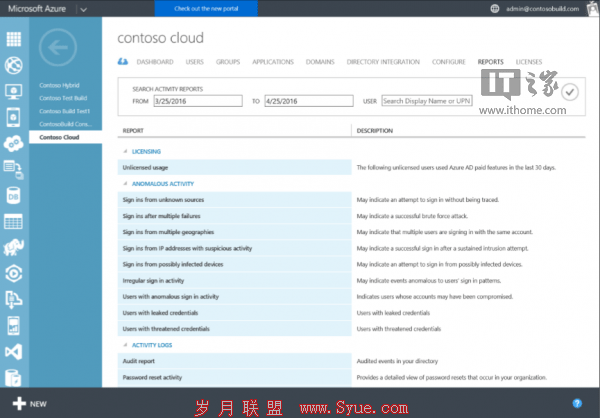Screen dimensions: 600x418
Task: Click the search checkmark button
Action: (x=570, y=92)
